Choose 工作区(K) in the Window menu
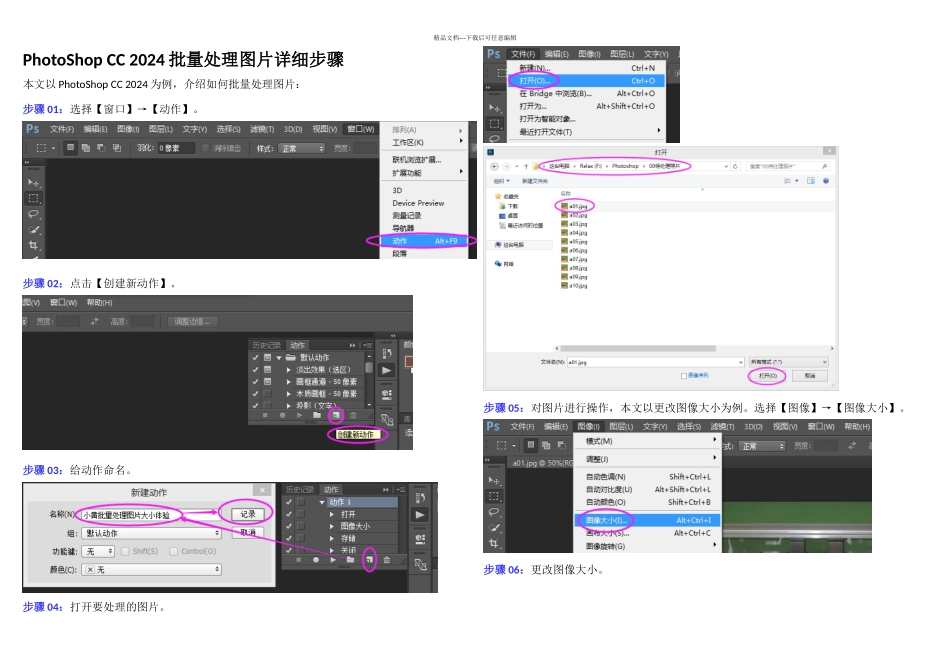The image size is (950, 672). (424, 142)
